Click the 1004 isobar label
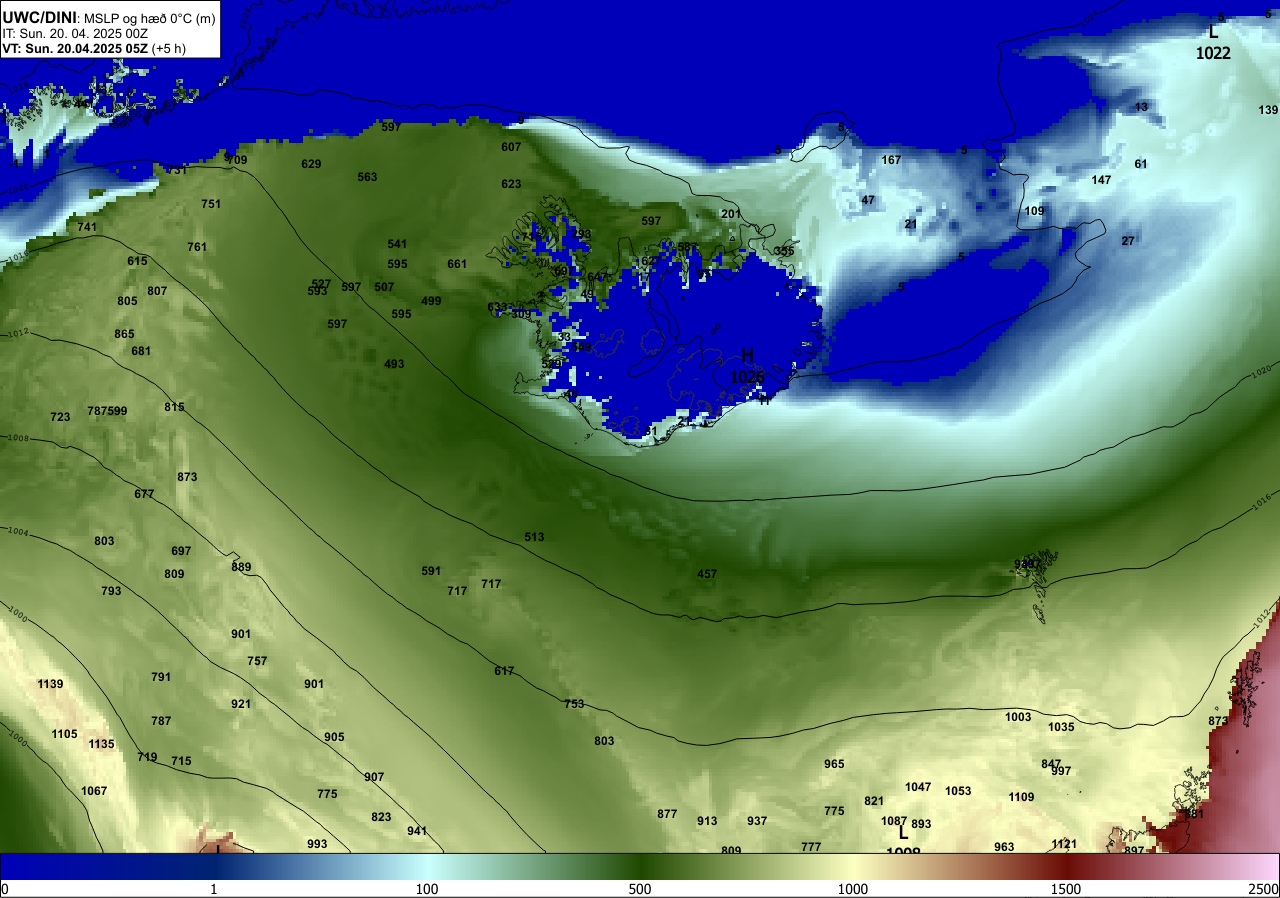This screenshot has width=1280, height=898. tap(17, 532)
